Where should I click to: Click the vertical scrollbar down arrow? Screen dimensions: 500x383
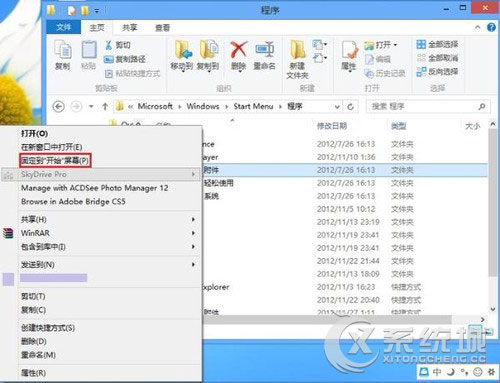[x=493, y=309]
